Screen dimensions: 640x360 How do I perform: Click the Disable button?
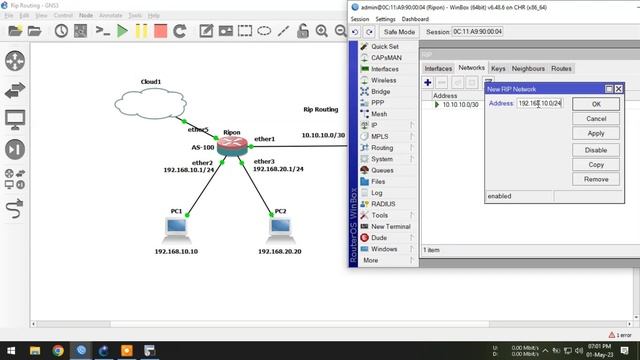(x=596, y=150)
